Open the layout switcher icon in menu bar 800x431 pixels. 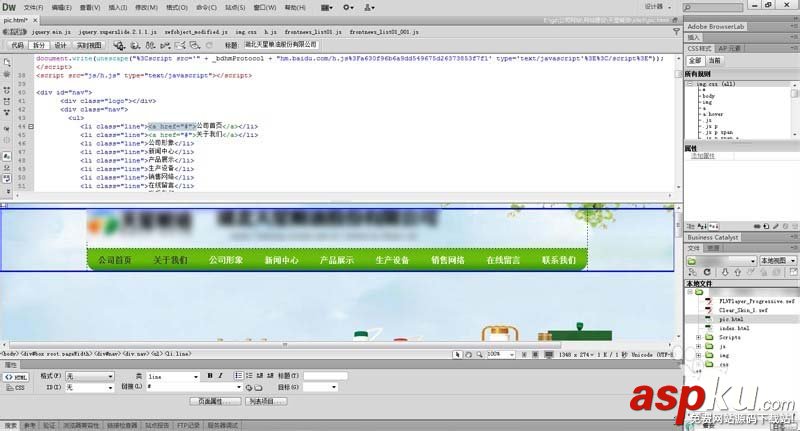tap(327, 8)
